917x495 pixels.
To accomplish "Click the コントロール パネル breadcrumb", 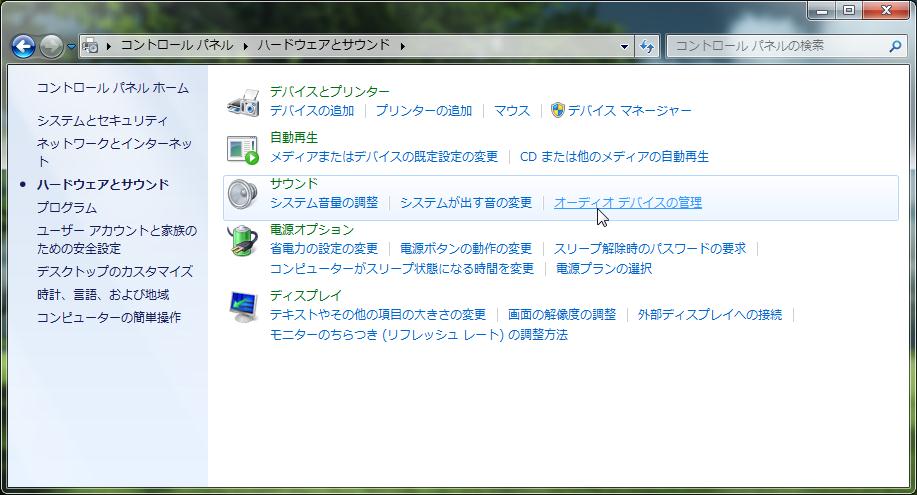I will (x=177, y=45).
